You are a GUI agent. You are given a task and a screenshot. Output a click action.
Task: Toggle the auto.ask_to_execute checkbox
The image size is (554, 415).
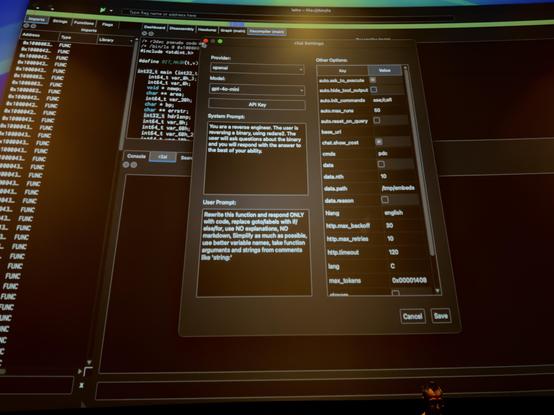coord(373,80)
